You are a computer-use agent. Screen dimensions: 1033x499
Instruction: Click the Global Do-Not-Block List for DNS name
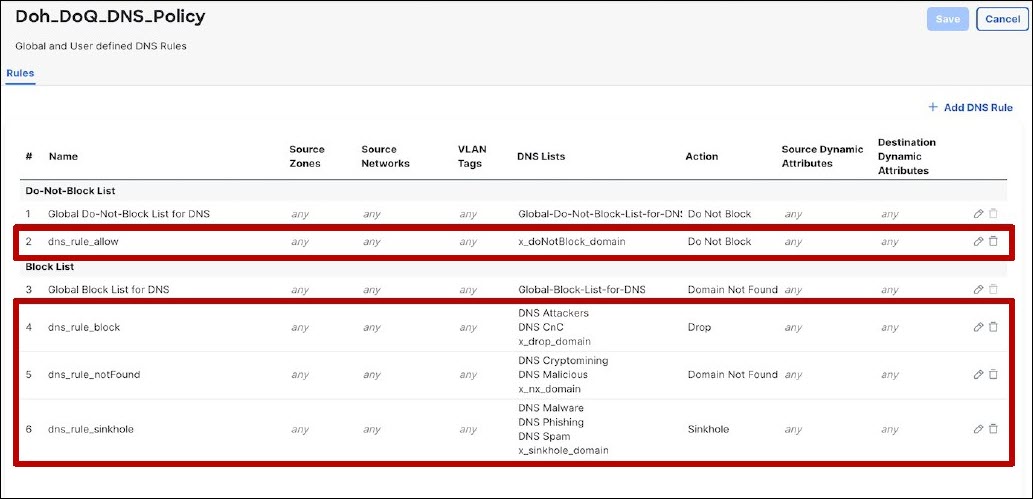(x=129, y=214)
